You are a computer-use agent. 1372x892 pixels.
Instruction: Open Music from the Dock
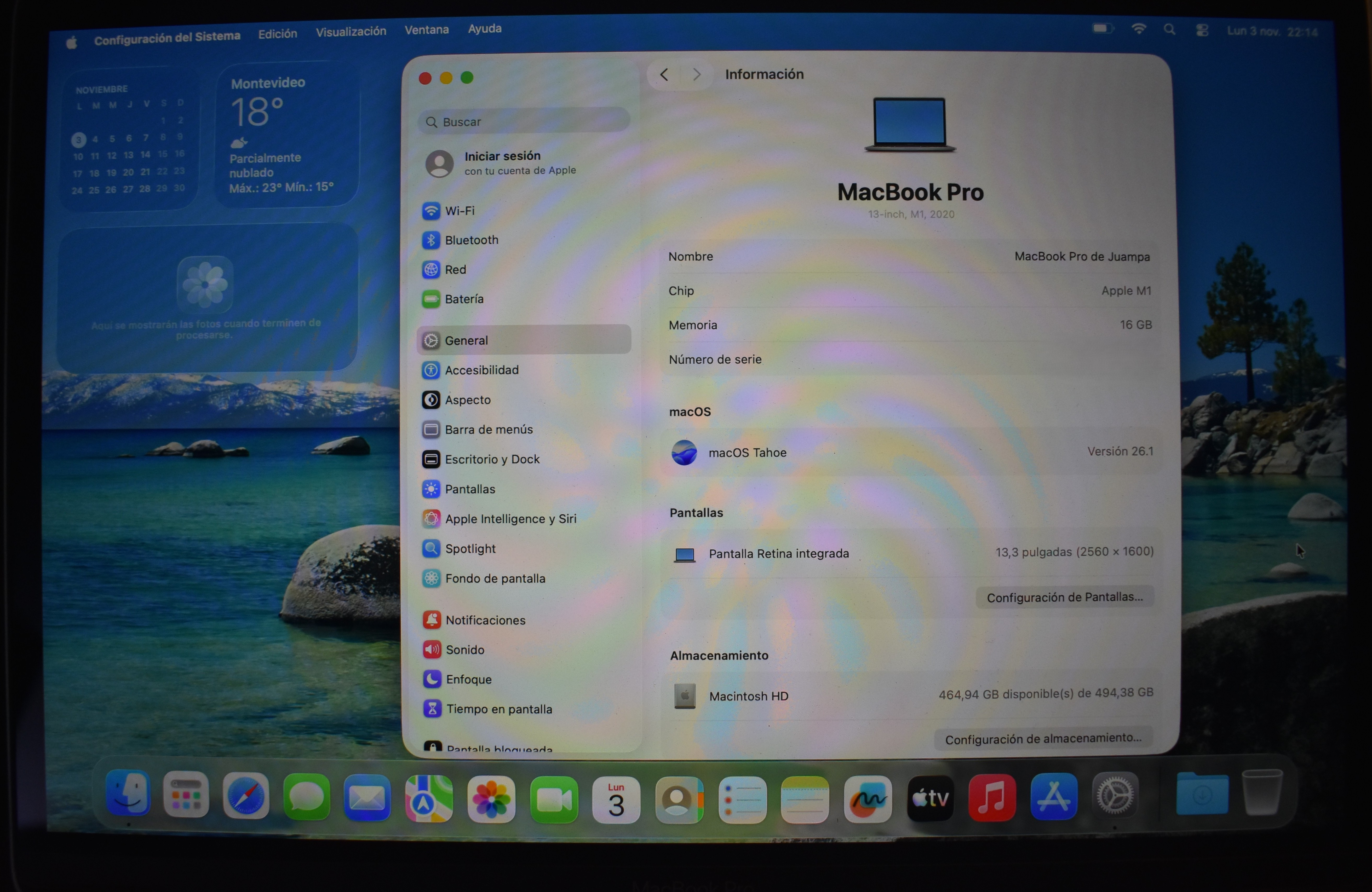tap(992, 797)
